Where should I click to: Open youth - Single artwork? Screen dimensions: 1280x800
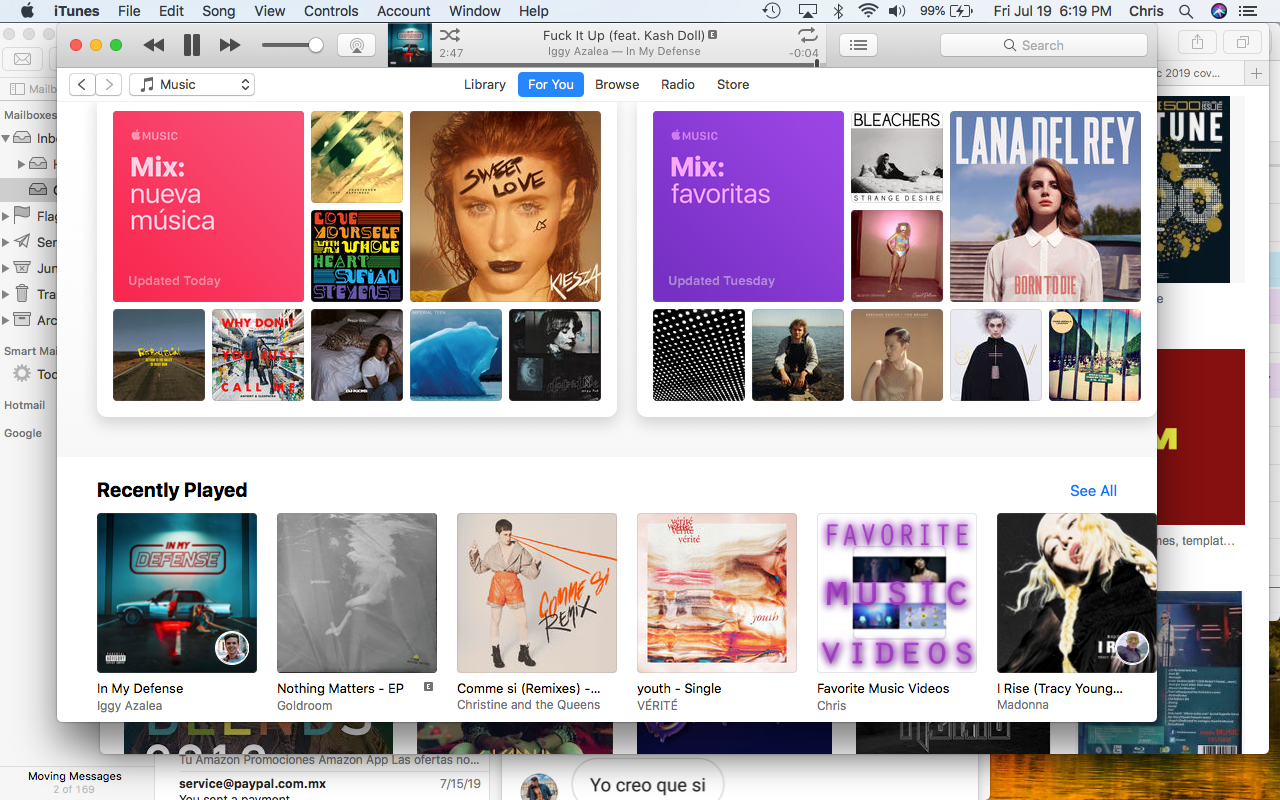pyautogui.click(x=717, y=593)
